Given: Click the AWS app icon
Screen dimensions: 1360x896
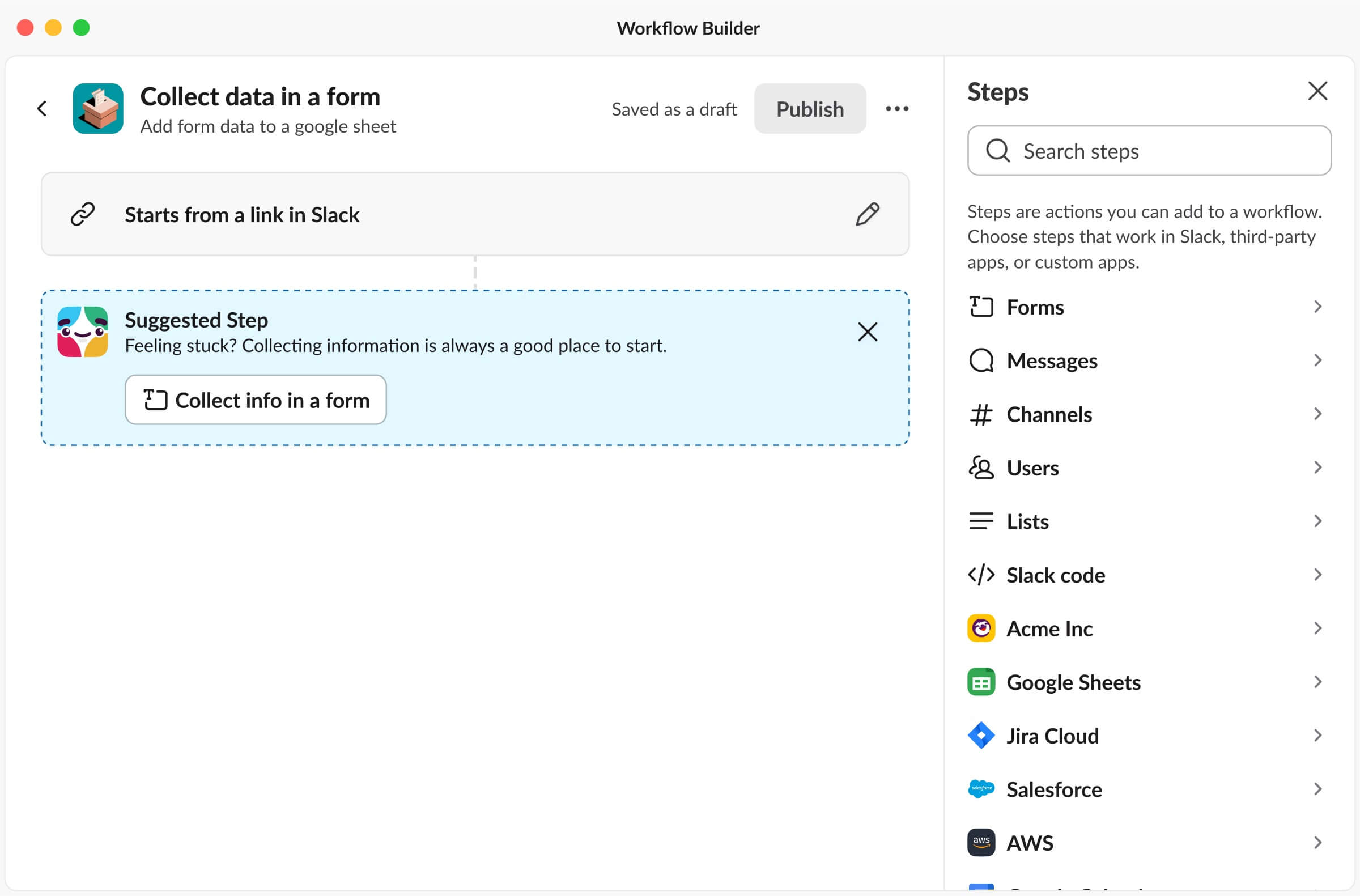Looking at the screenshot, I should click(980, 843).
